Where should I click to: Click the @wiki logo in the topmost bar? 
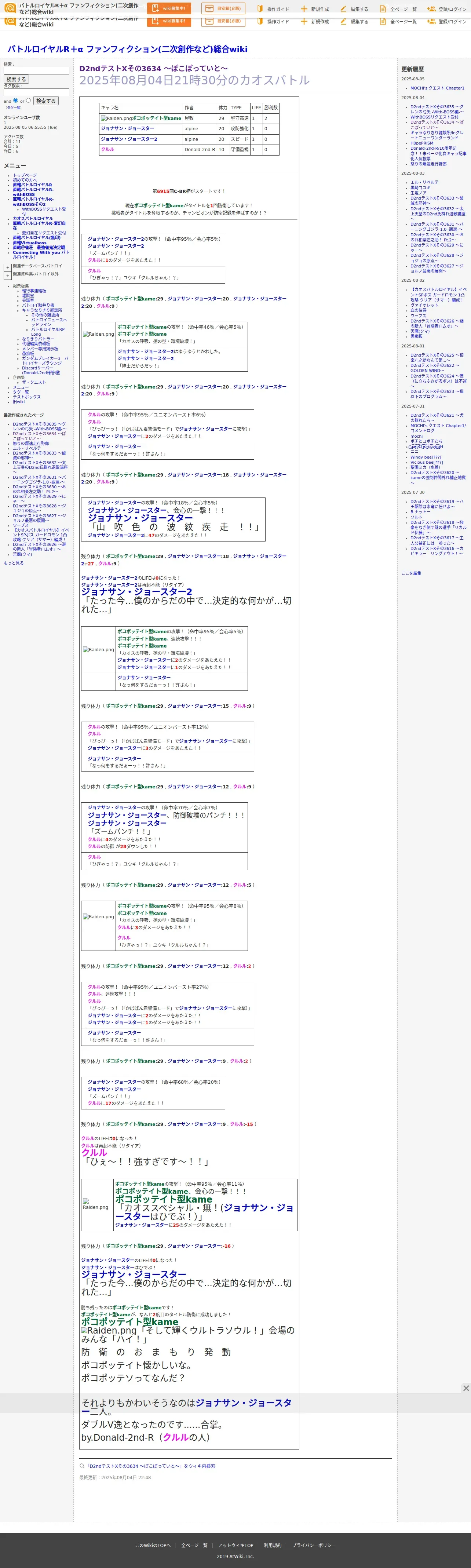10,8
